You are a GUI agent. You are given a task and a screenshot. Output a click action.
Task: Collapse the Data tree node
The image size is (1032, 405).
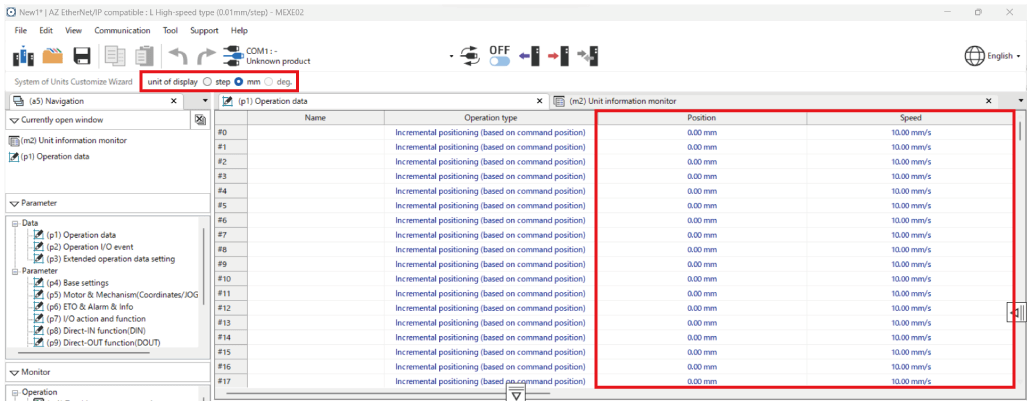click(16, 223)
